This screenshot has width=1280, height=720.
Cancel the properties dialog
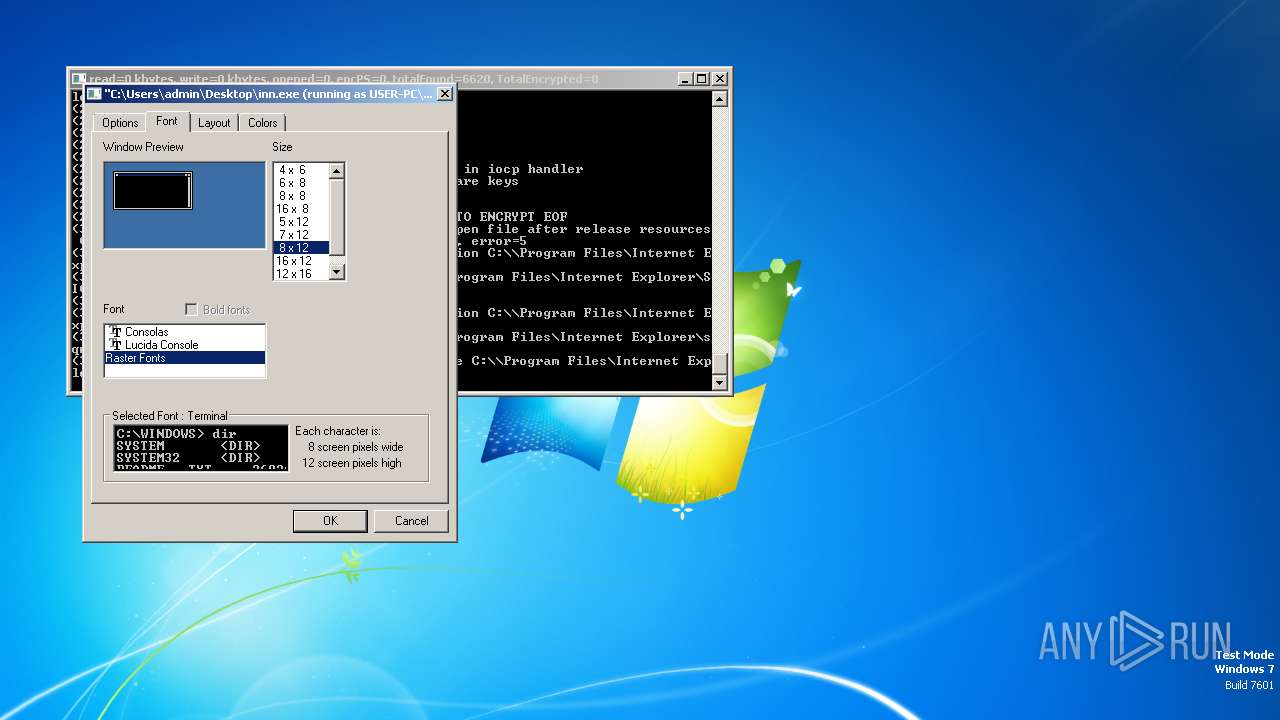click(411, 521)
